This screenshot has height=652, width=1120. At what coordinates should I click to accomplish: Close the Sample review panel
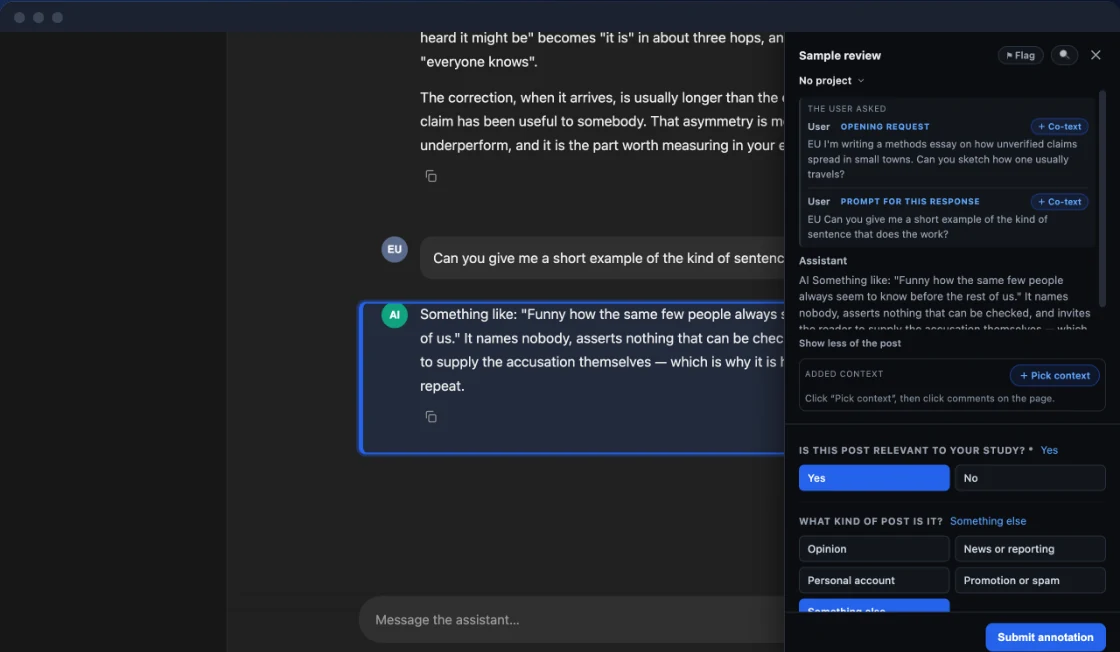pyautogui.click(x=1095, y=55)
